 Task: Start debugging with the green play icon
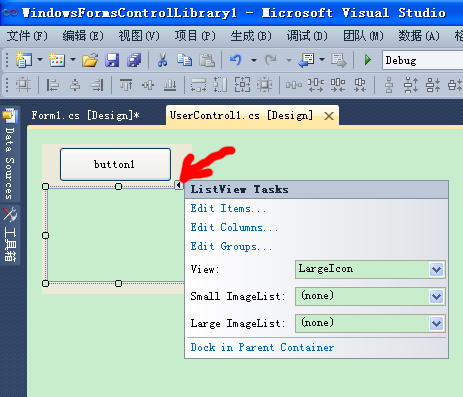tap(368, 60)
